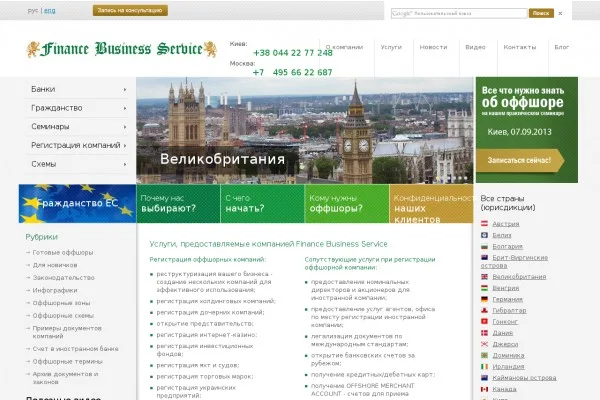Open the Счет в иностранном банке rubric

click(x=75, y=349)
